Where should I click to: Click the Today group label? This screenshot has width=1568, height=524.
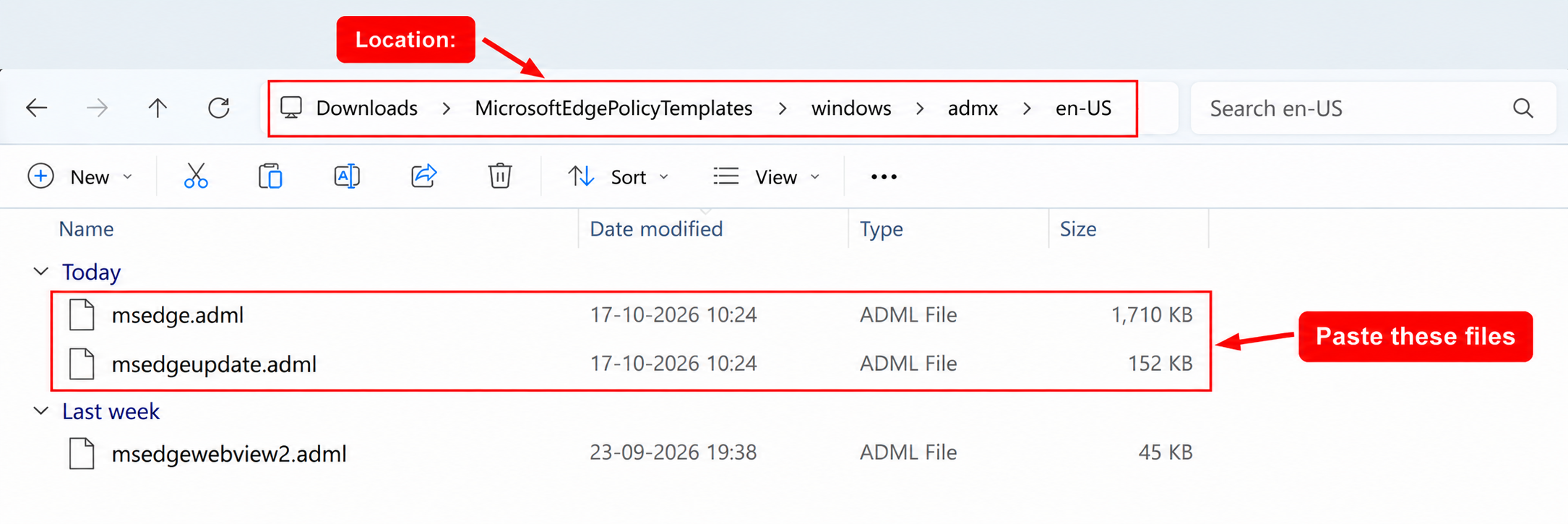pyautogui.click(x=91, y=272)
